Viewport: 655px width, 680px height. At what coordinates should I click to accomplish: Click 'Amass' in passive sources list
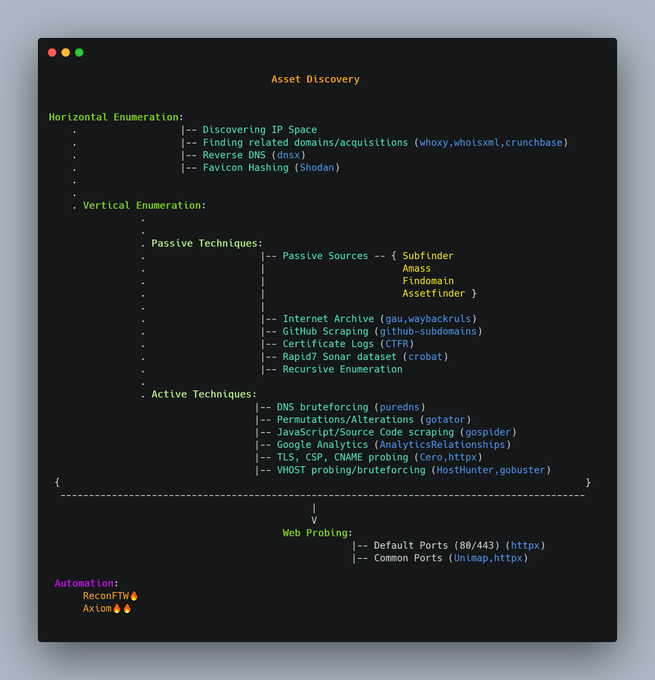(x=416, y=268)
